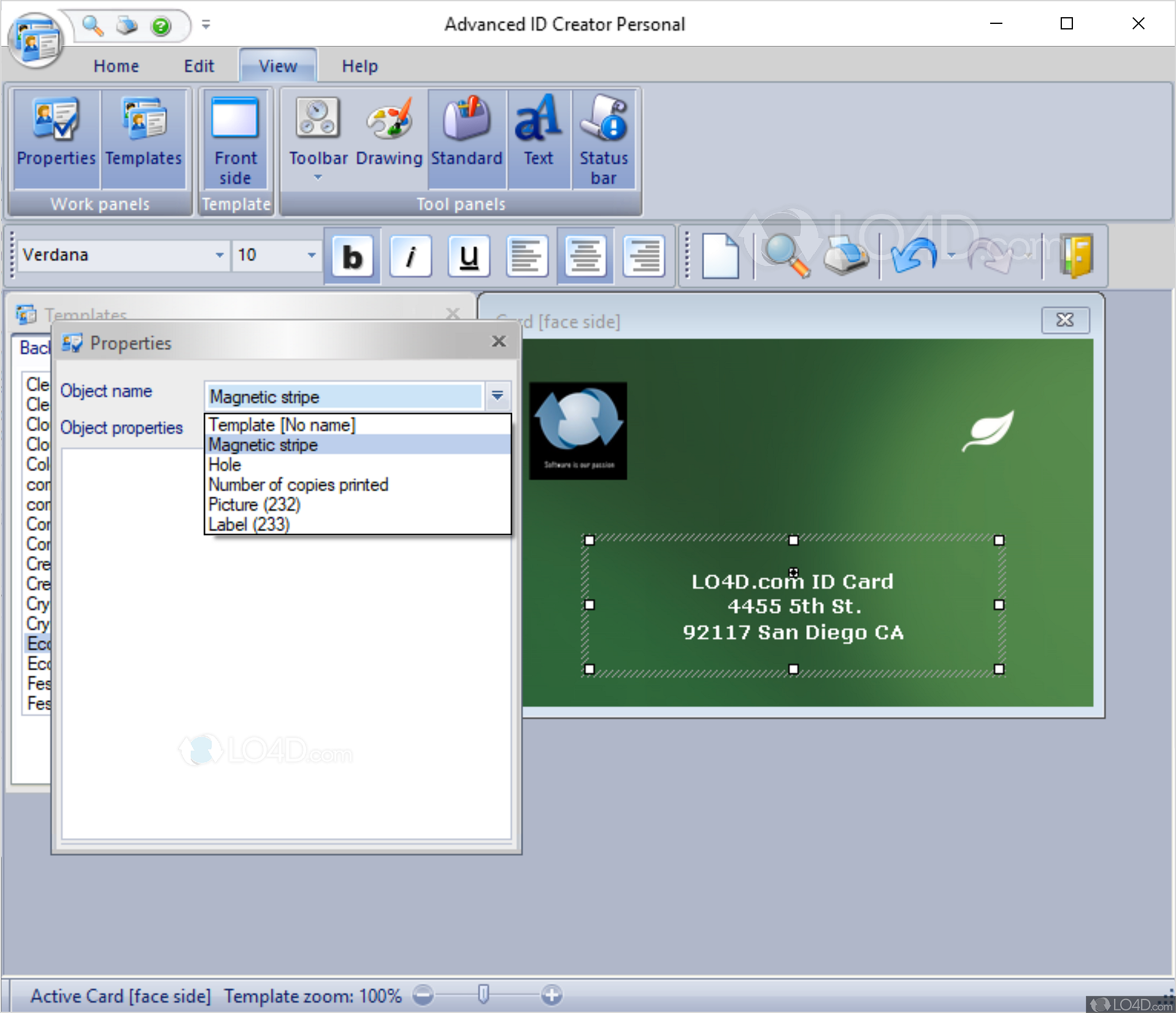Image resolution: width=1176 pixels, height=1013 pixels.
Task: Toggle the Standard tool panel
Action: (x=467, y=139)
